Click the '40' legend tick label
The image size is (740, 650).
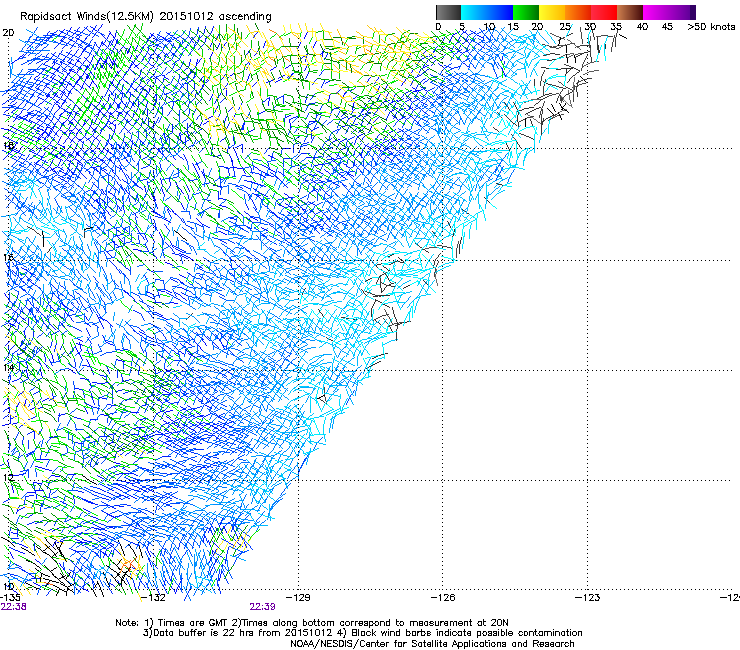642,27
